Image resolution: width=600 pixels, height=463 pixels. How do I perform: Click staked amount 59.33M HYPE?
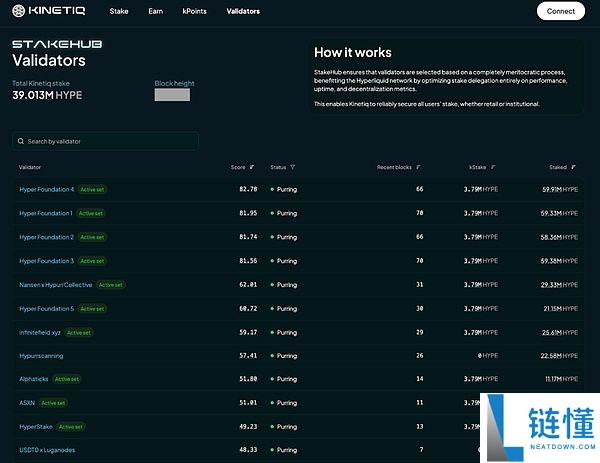tap(559, 213)
